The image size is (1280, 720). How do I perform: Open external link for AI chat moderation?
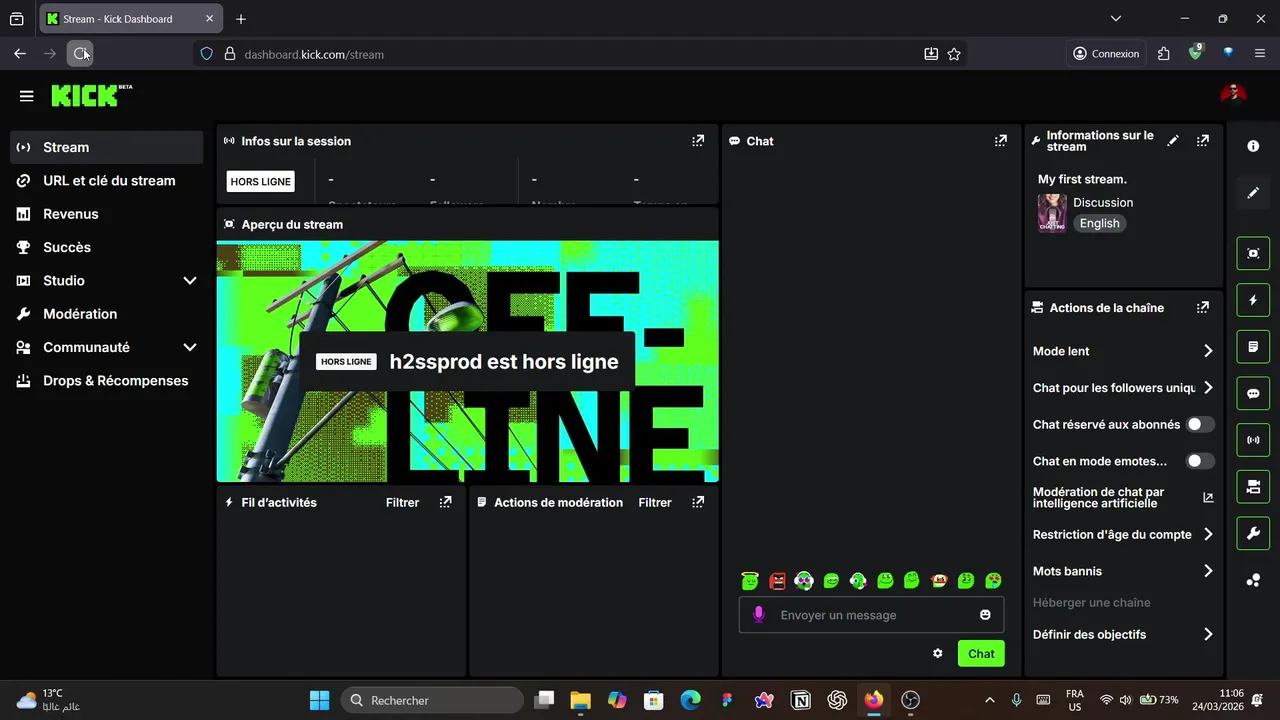pos(1208,497)
